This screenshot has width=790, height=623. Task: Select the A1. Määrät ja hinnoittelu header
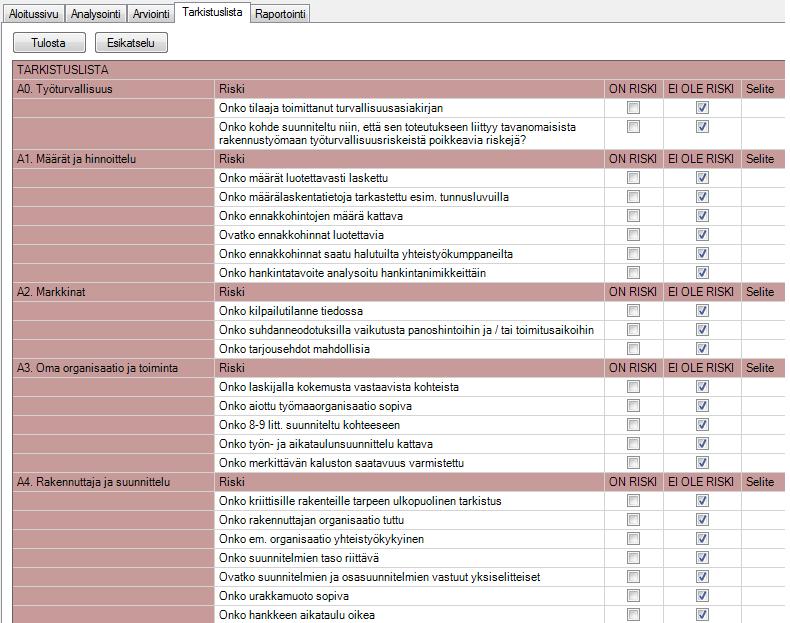pyautogui.click(x=113, y=159)
